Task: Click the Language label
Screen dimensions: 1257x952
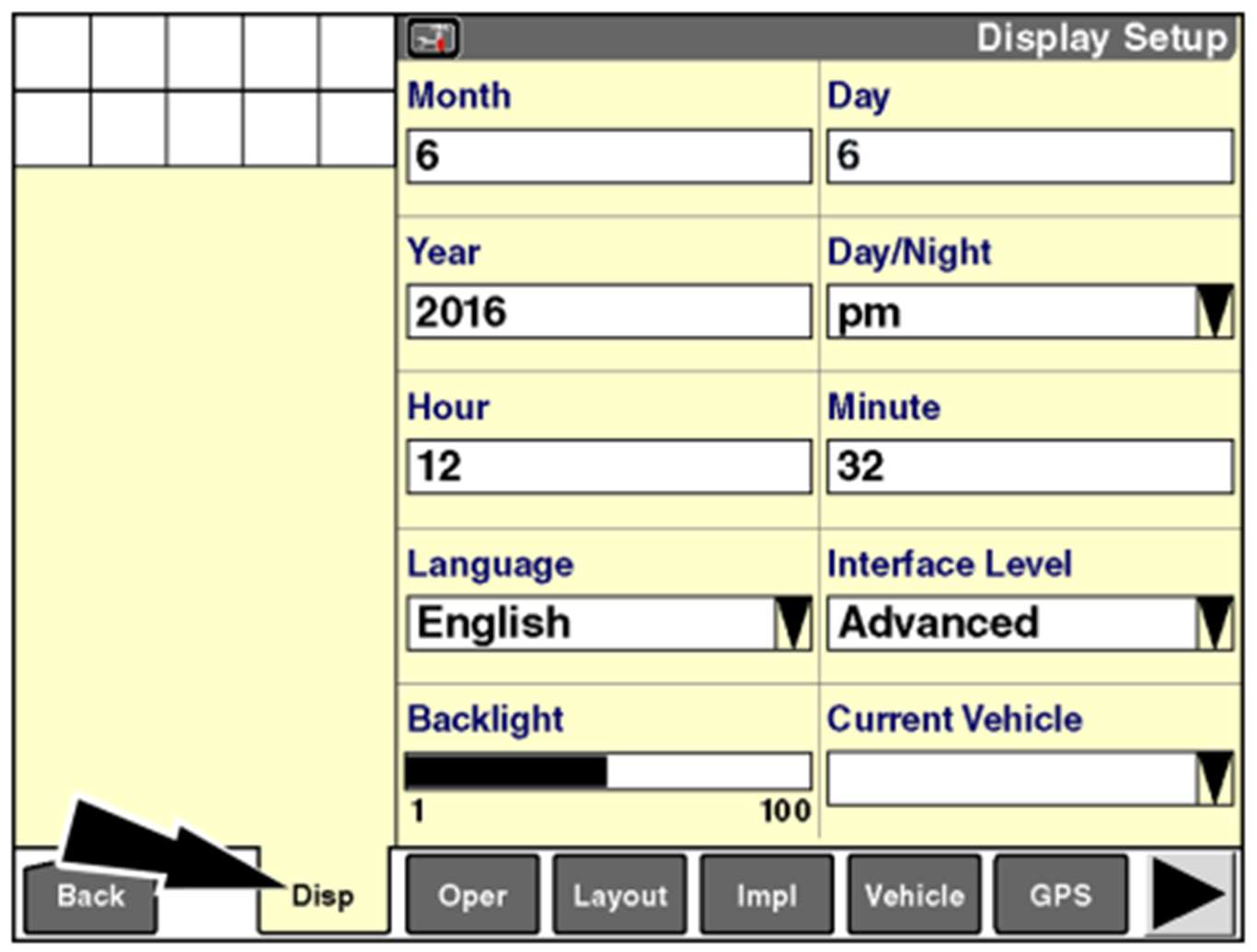Action: pos(490,565)
